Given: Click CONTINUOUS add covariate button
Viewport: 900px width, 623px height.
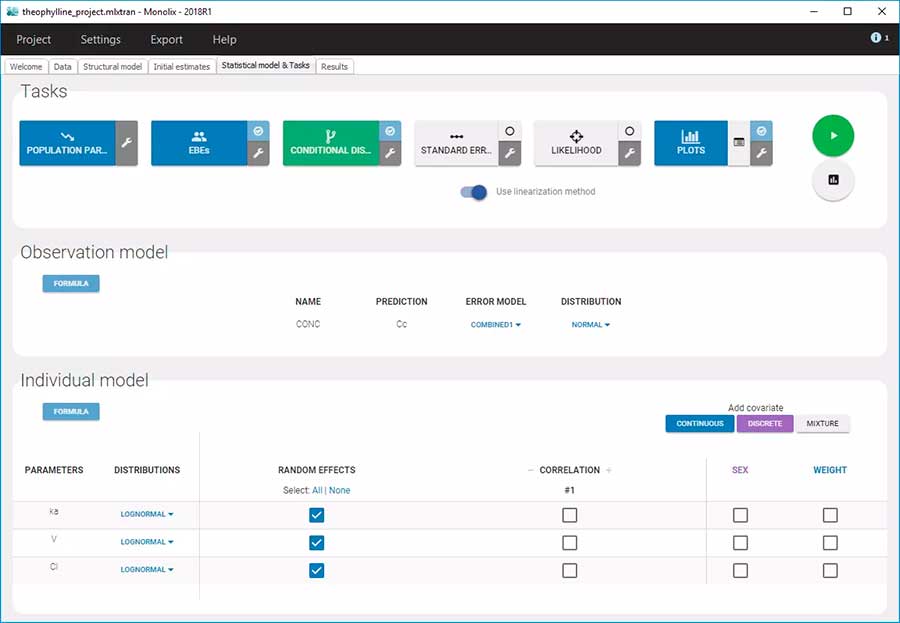Looking at the screenshot, I should point(699,424).
